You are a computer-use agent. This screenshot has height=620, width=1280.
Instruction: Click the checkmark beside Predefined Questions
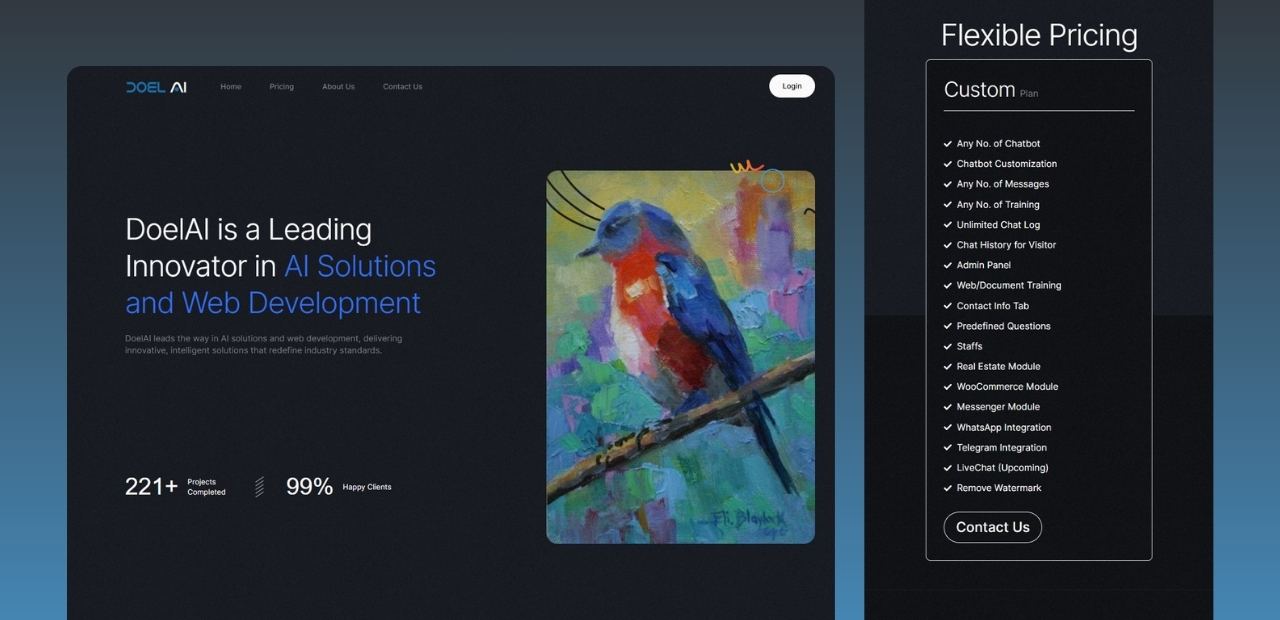pyautogui.click(x=948, y=326)
